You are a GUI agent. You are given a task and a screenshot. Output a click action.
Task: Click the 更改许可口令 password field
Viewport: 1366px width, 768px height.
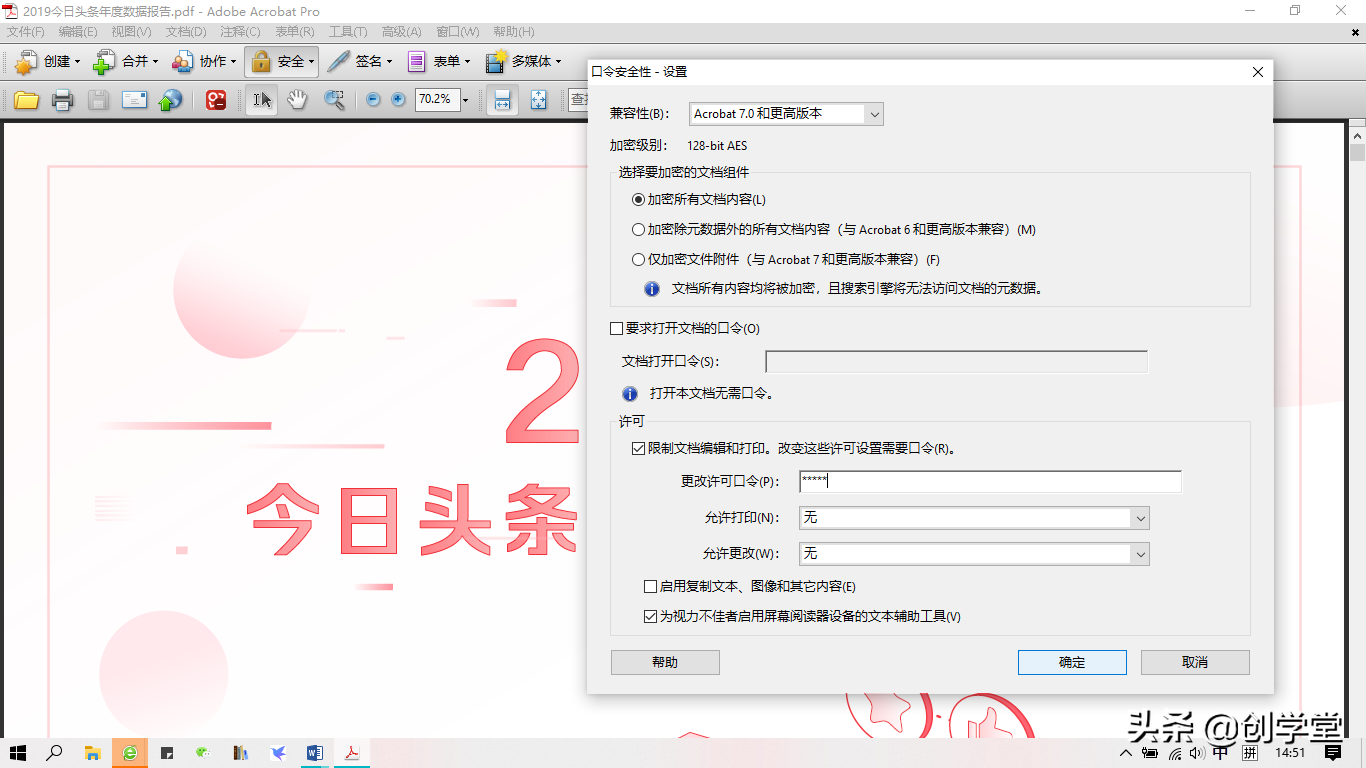pyautogui.click(x=990, y=482)
